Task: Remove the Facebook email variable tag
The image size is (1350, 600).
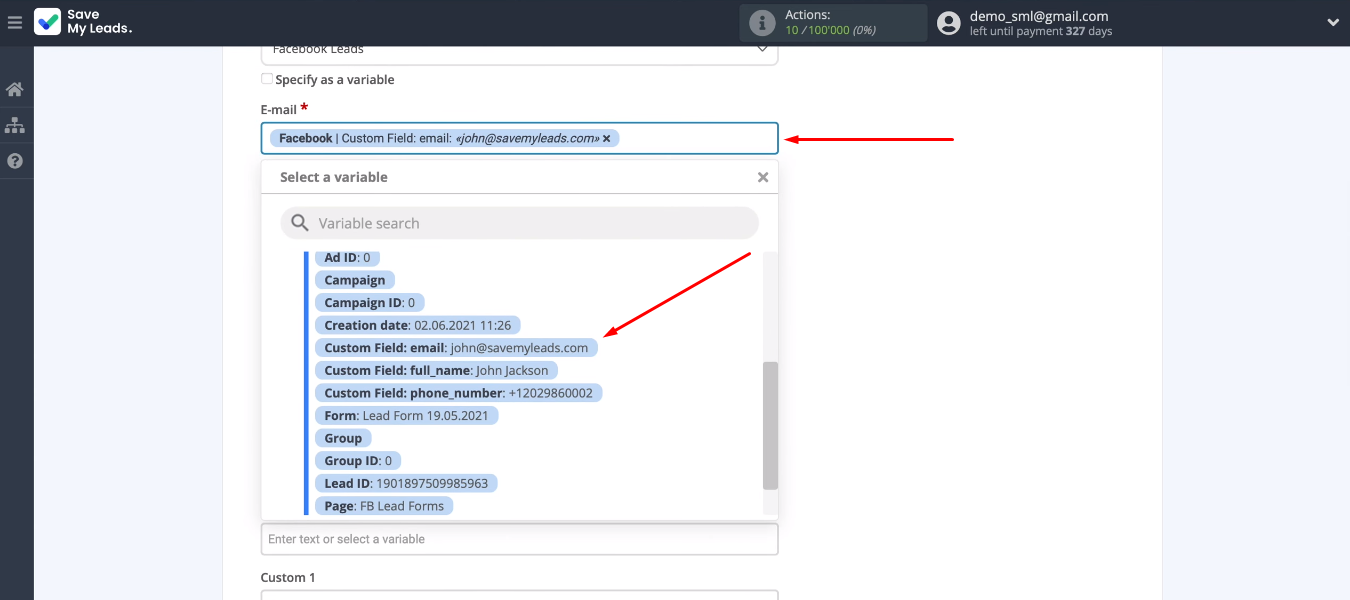Action: tap(606, 139)
